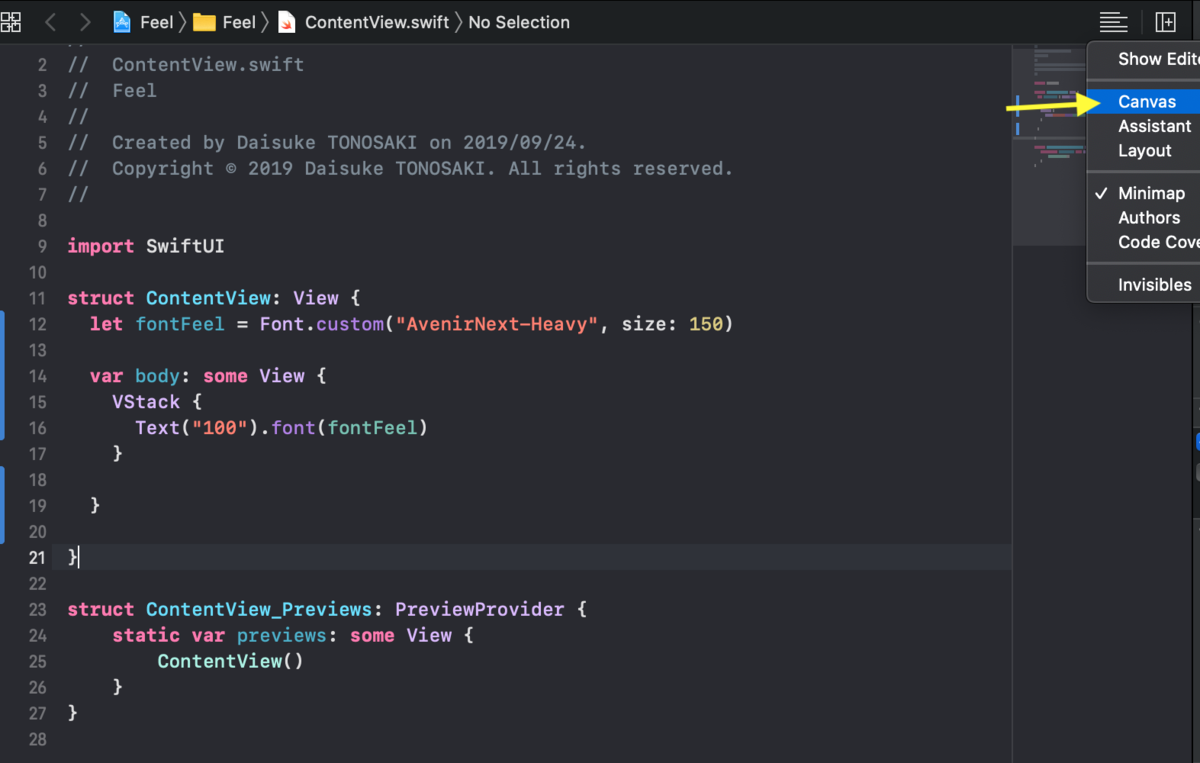Image resolution: width=1200 pixels, height=763 pixels.
Task: Click the VStack keyword
Action: [146, 402]
